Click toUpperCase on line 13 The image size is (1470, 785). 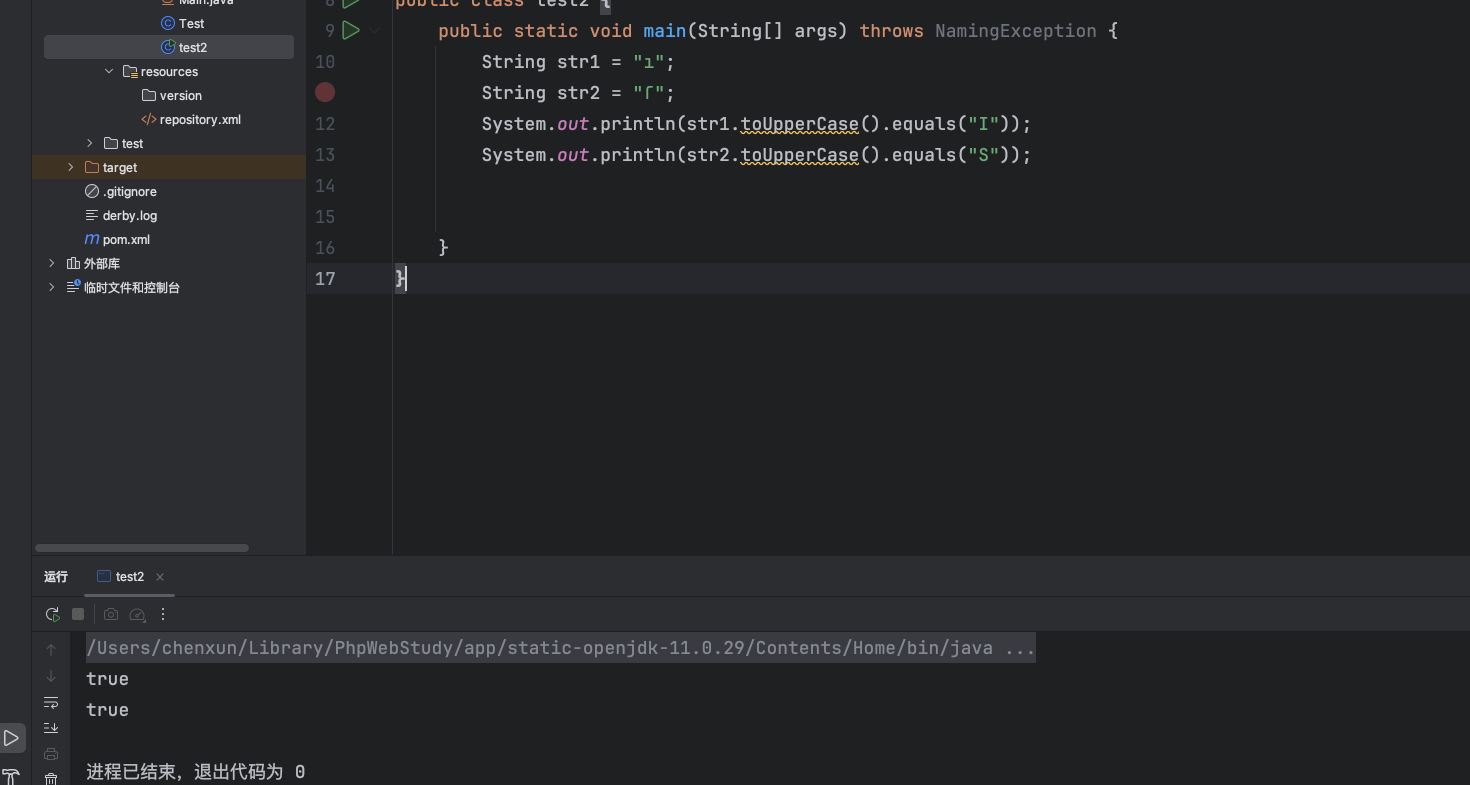[800, 155]
